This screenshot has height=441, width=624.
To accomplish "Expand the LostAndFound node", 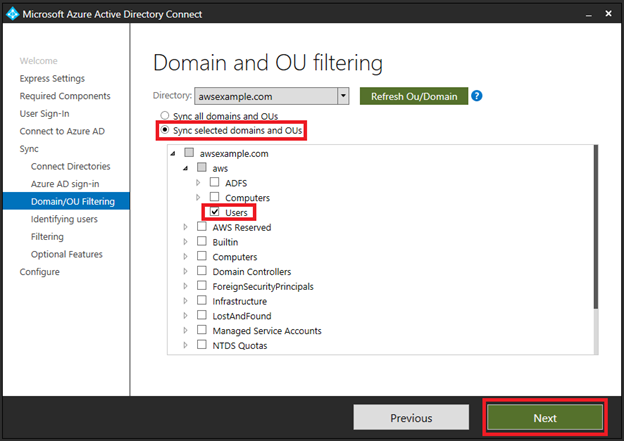I will click(185, 316).
